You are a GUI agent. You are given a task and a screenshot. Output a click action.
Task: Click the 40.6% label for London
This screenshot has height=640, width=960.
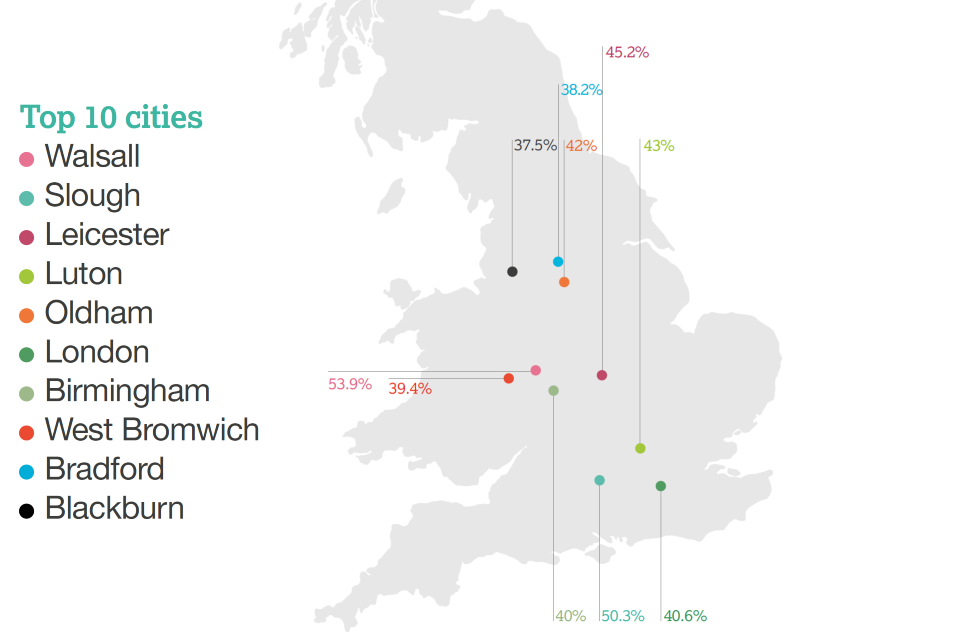coord(685,616)
